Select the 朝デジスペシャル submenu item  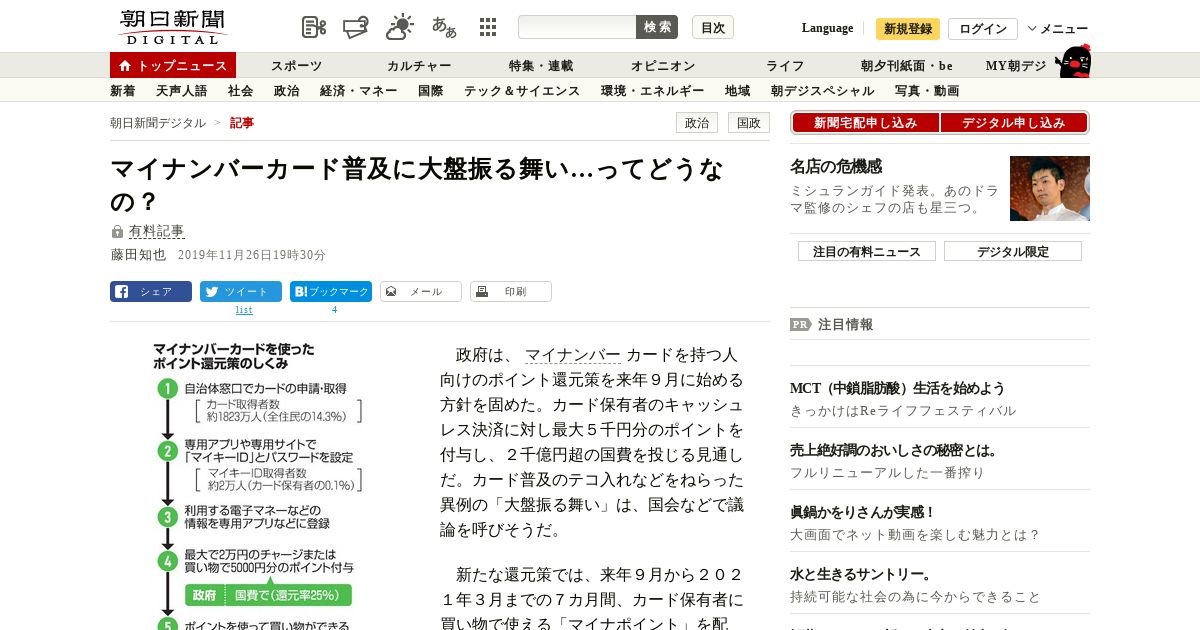click(x=823, y=91)
